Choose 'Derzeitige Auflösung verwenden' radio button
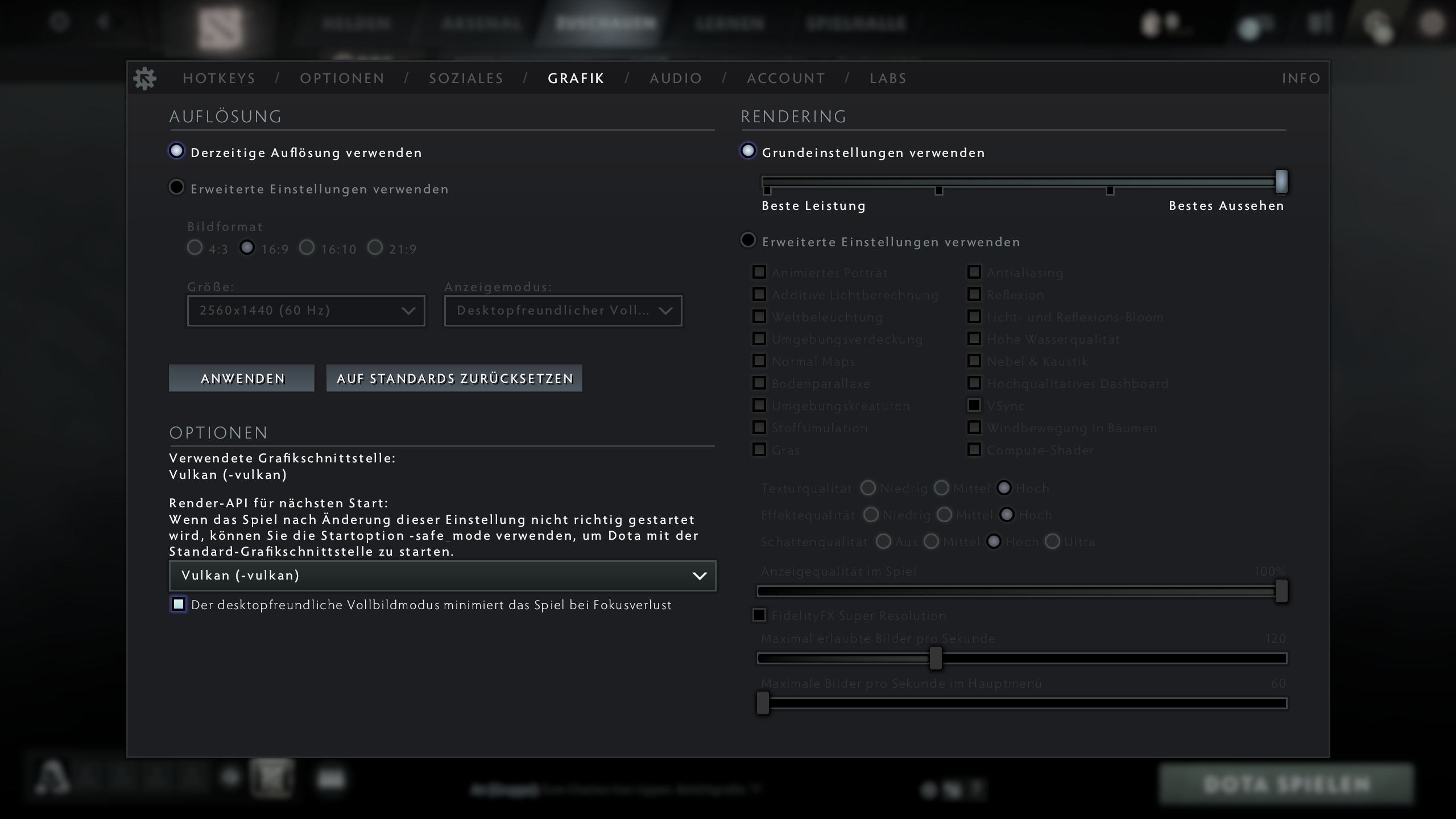The height and width of the screenshot is (819, 1456). (177, 151)
